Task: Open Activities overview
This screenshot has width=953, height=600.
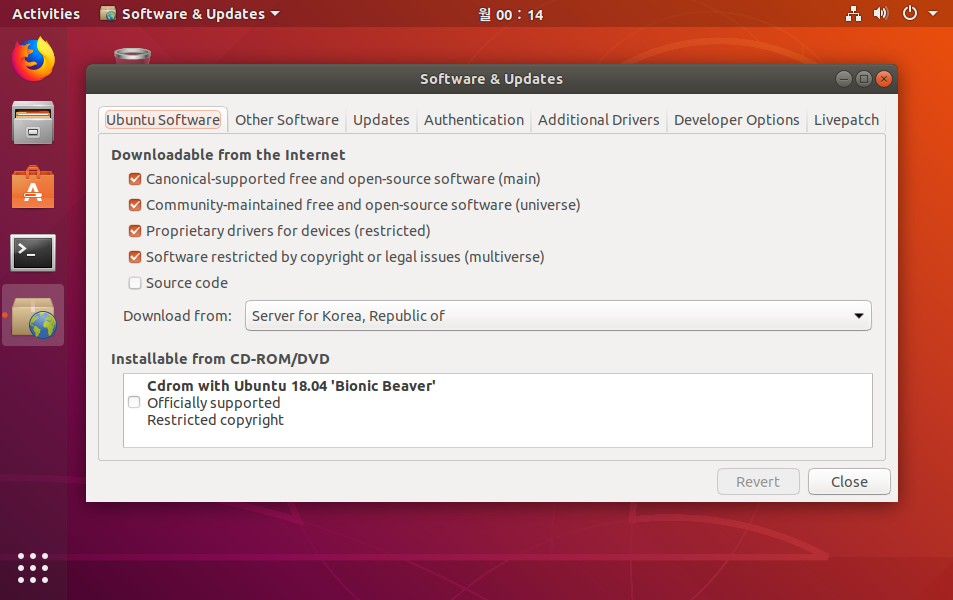Action: point(46,13)
